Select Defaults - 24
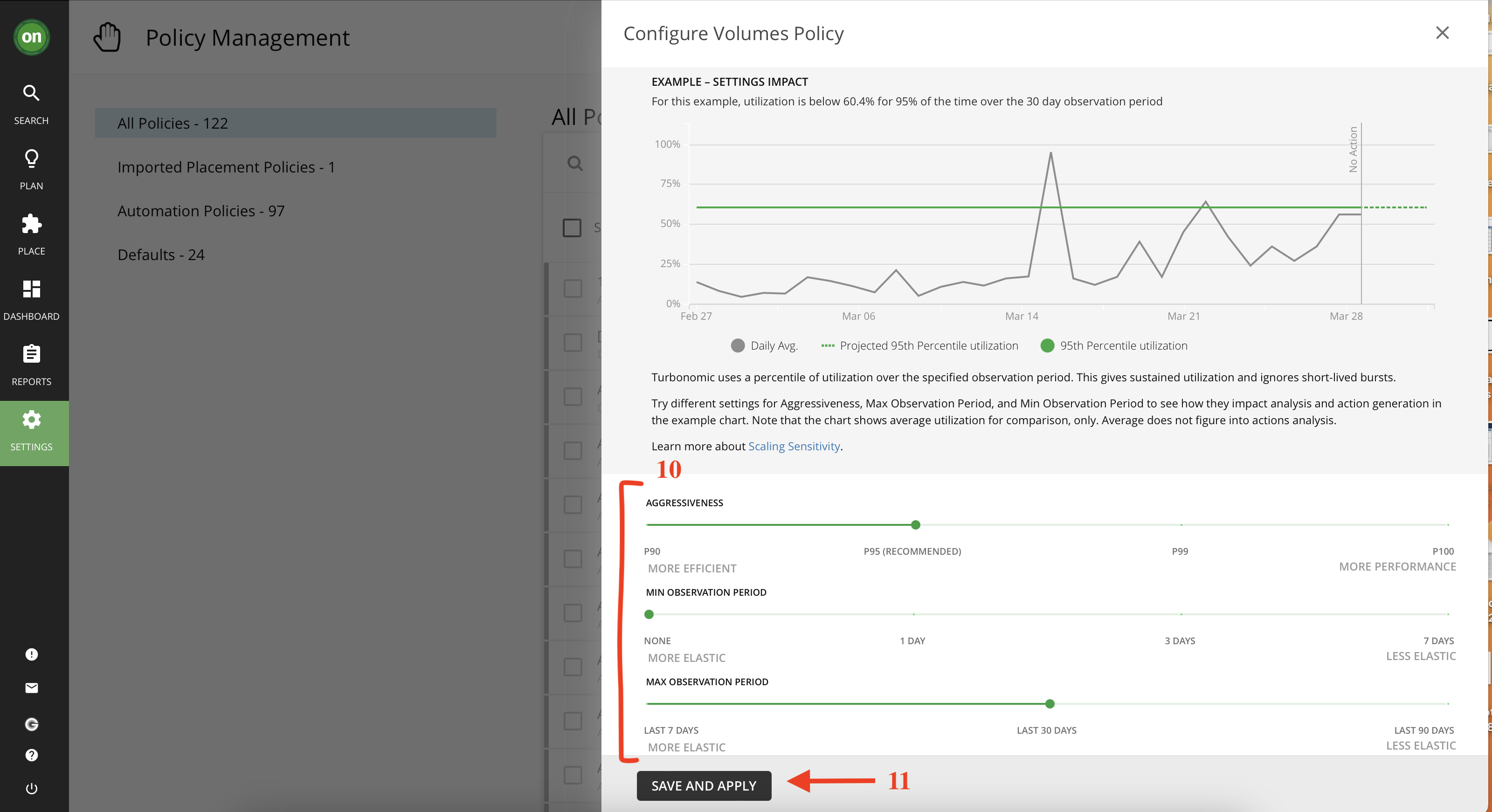Screen dimensions: 1492x812 (x=161, y=255)
